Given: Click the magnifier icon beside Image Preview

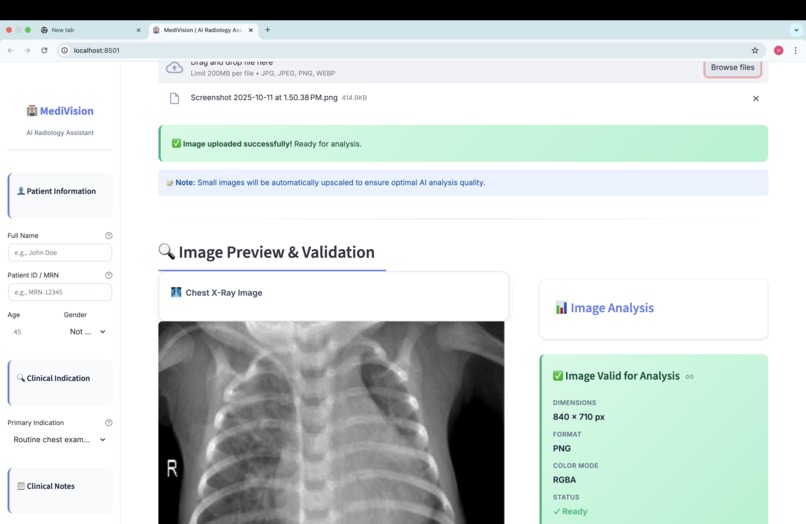Looking at the screenshot, I should [167, 251].
